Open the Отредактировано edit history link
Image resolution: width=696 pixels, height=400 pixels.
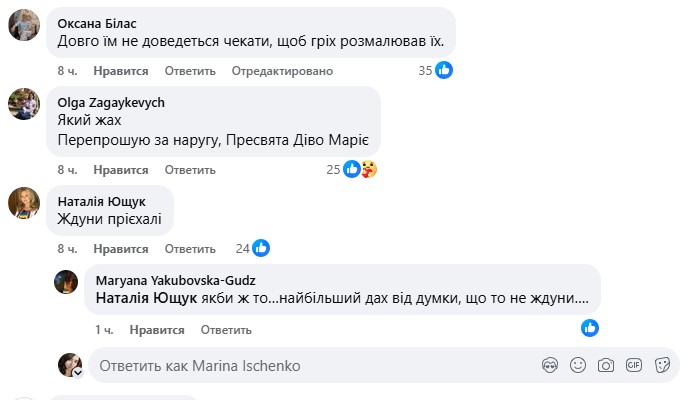281,71
